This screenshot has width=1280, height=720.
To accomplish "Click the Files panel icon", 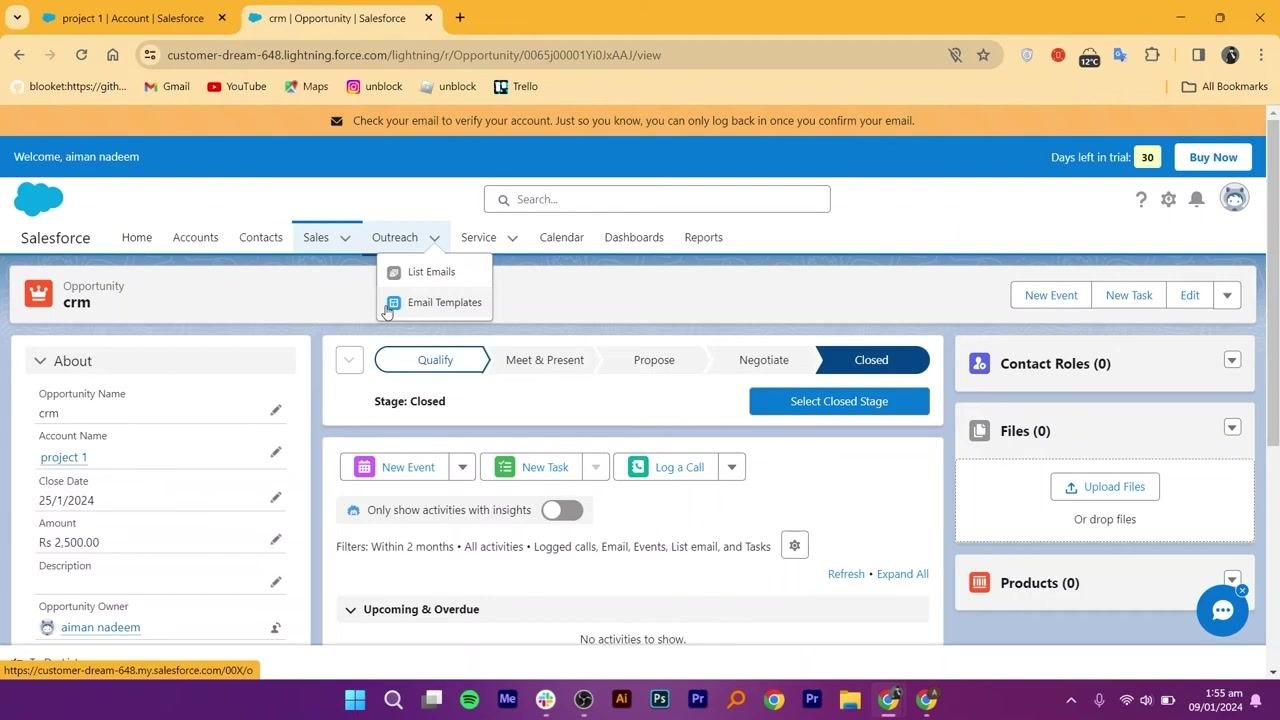I will 979,431.
